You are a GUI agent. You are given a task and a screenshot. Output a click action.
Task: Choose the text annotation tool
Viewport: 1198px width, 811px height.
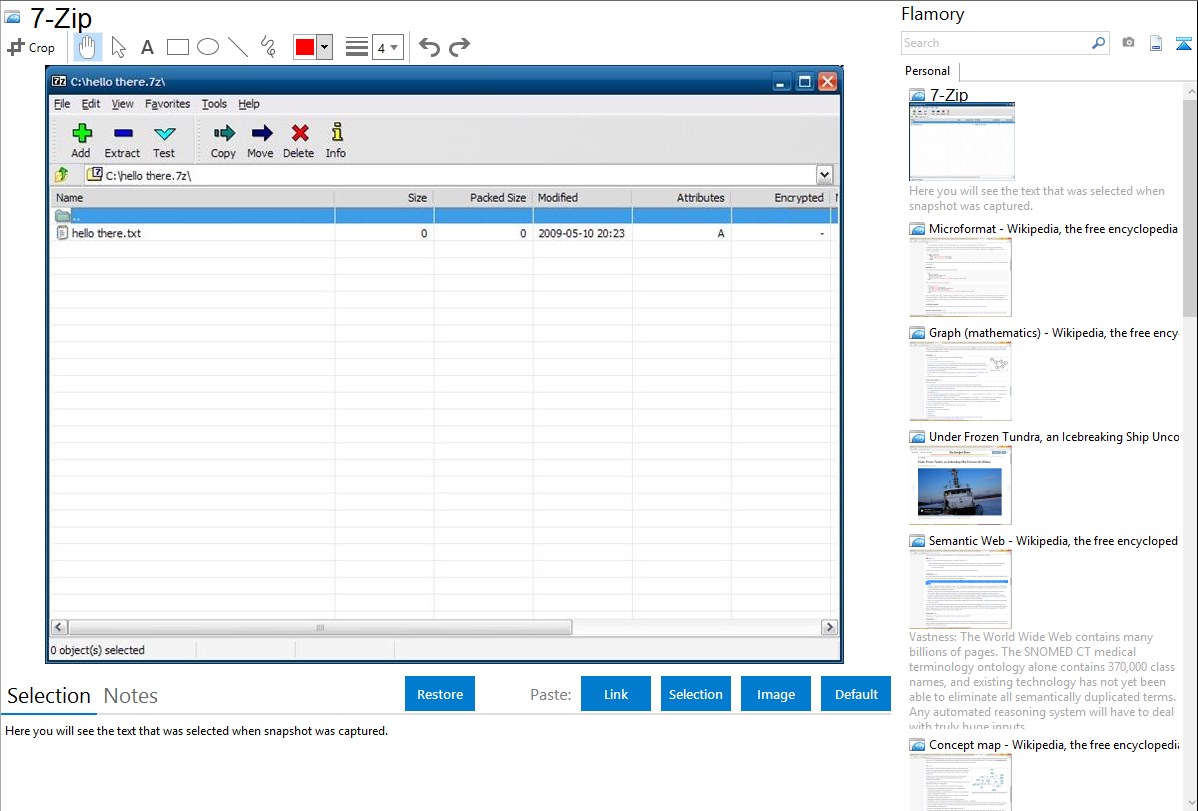click(147, 48)
